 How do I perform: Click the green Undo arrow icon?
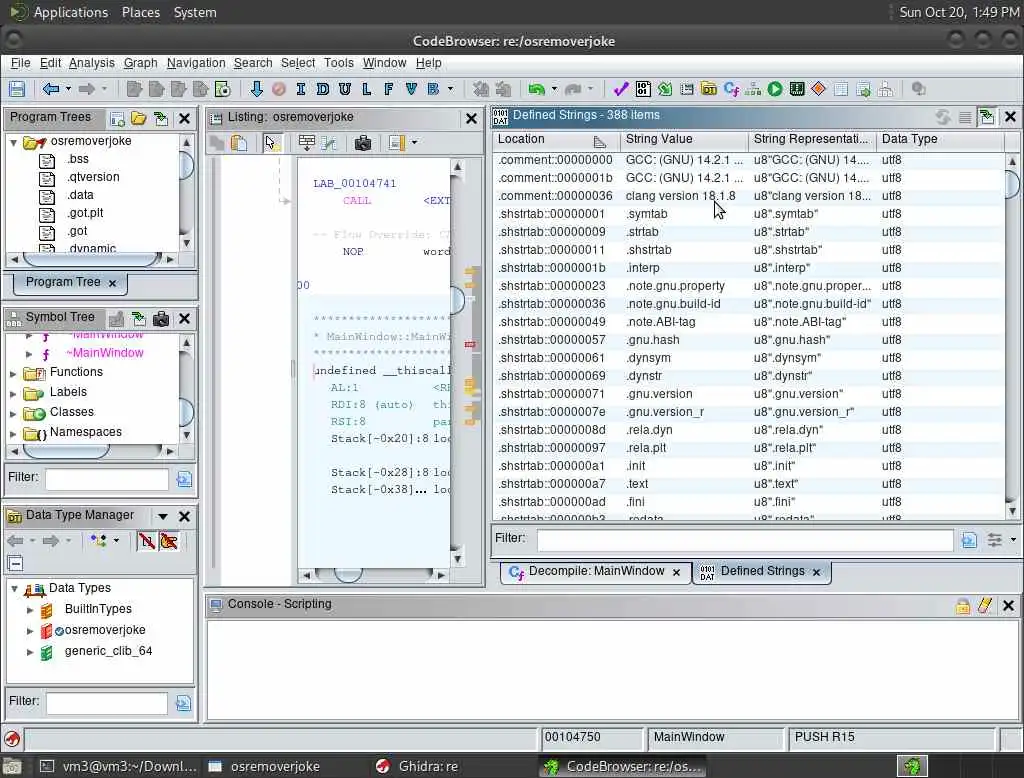click(x=537, y=89)
